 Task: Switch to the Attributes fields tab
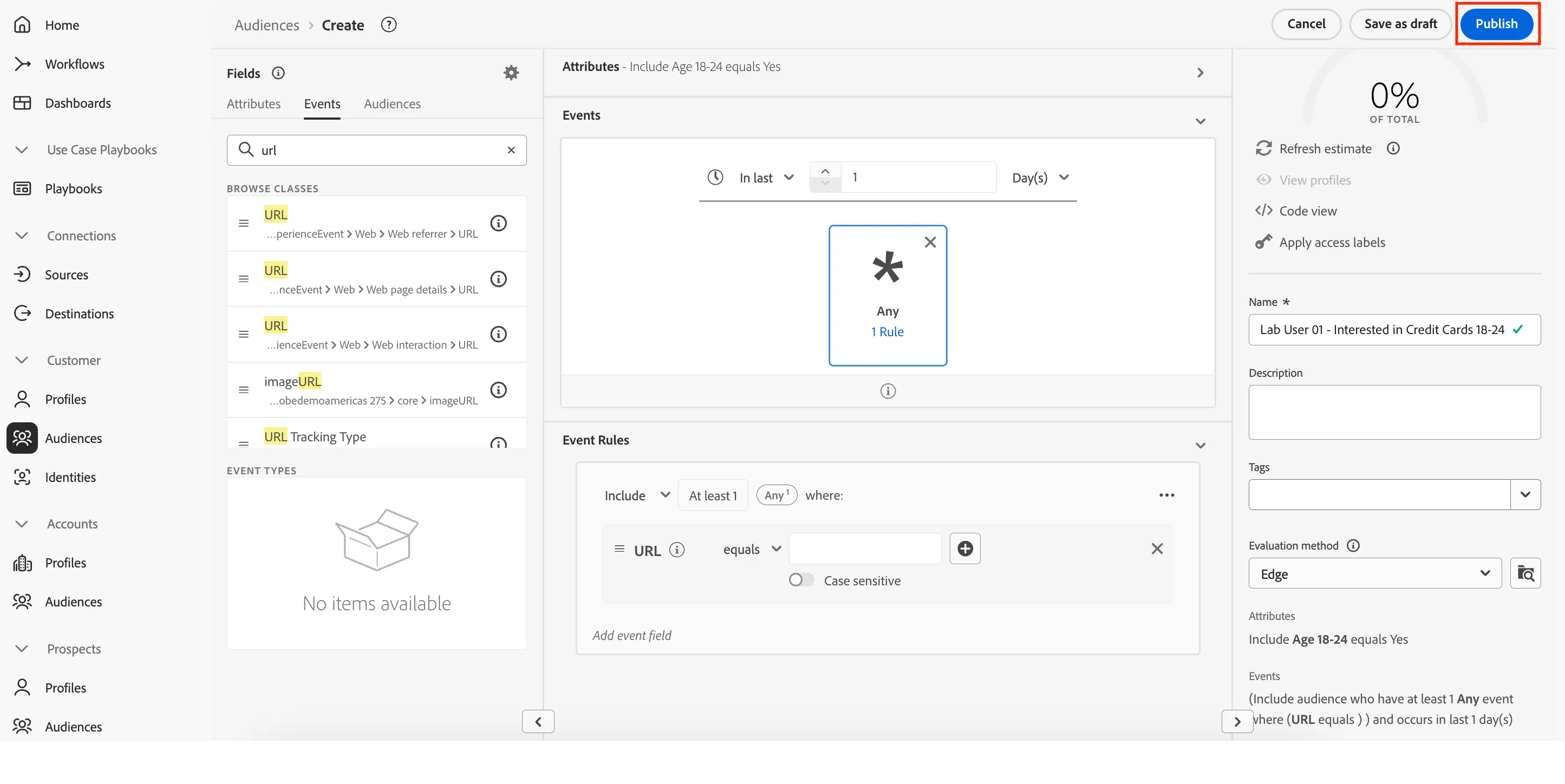point(253,104)
